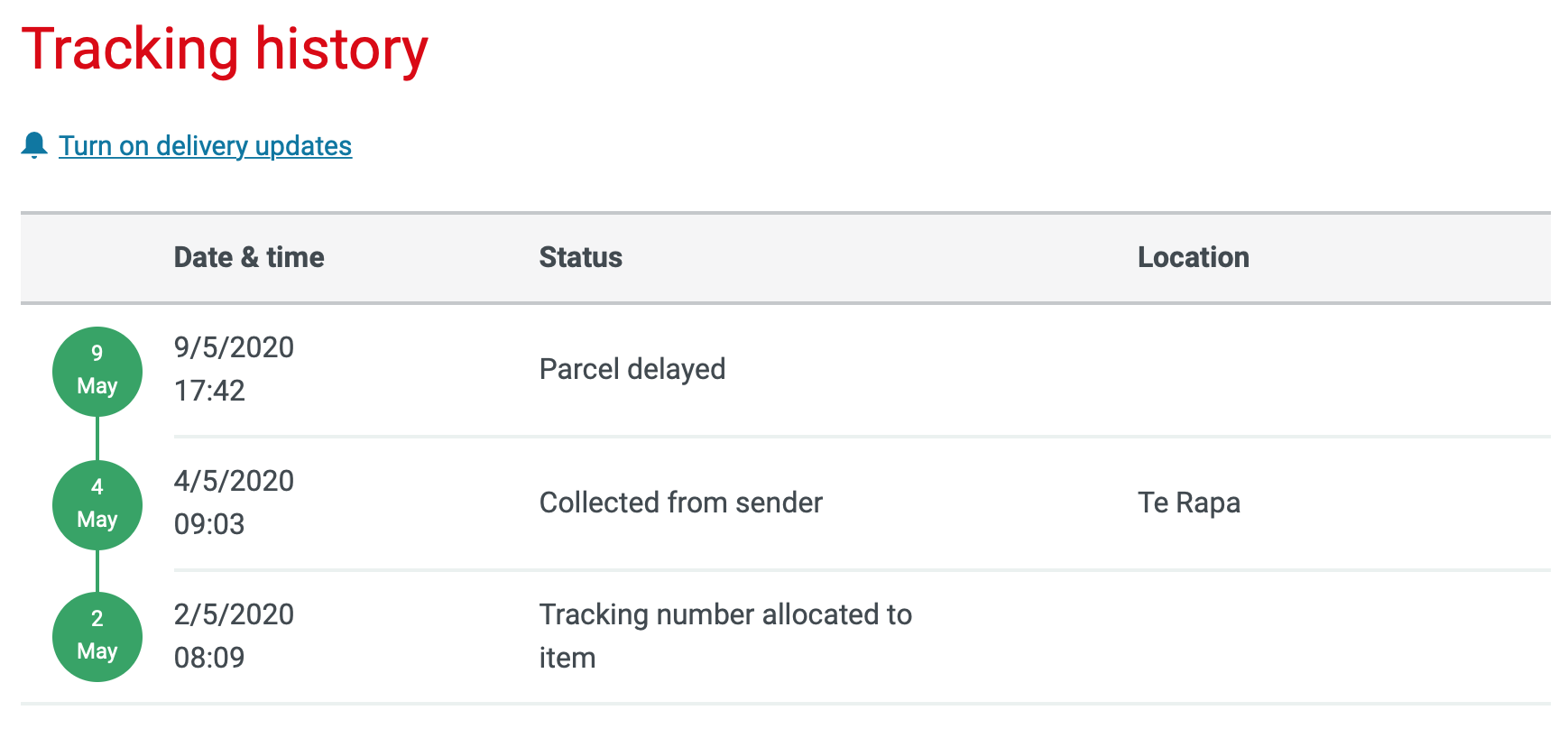Click the Location column header
Image resolution: width=1568 pixels, height=738 pixels.
[x=1193, y=257]
